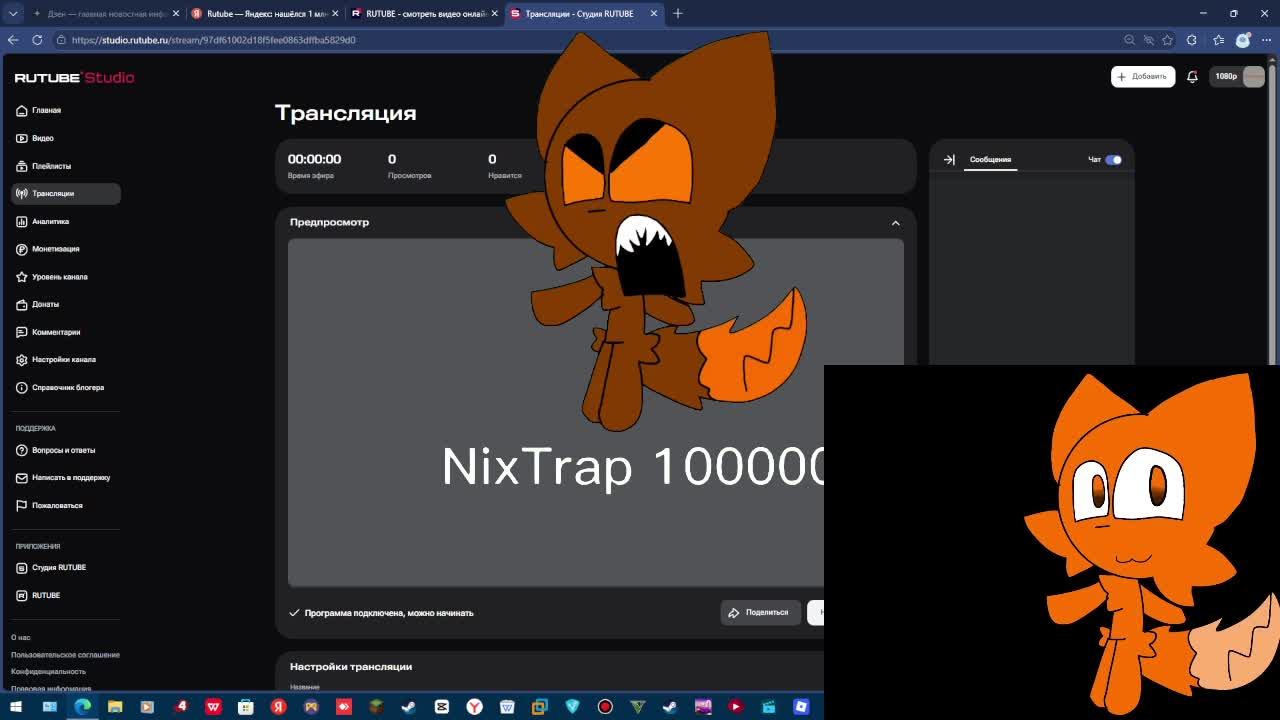The height and width of the screenshot is (720, 1280).
Task: Open Пользовательское соглашение footer link
Action: coord(65,655)
